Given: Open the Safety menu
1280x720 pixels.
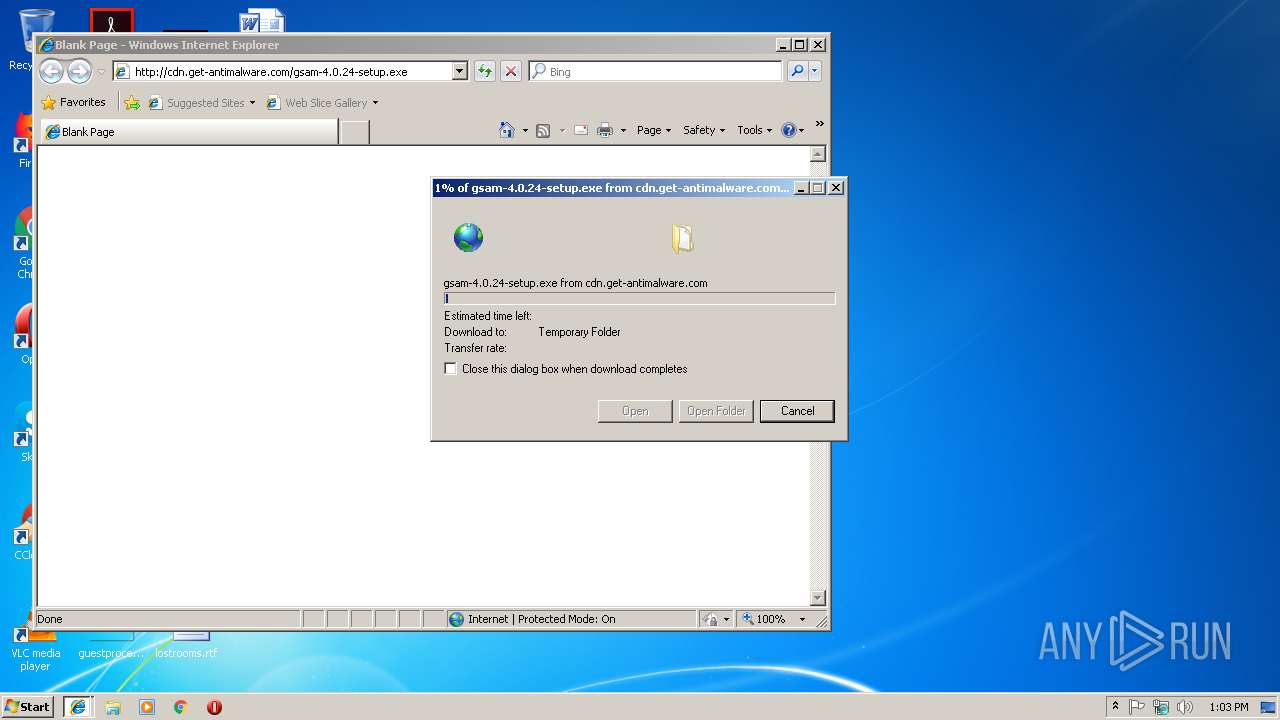Looking at the screenshot, I should click(704, 130).
